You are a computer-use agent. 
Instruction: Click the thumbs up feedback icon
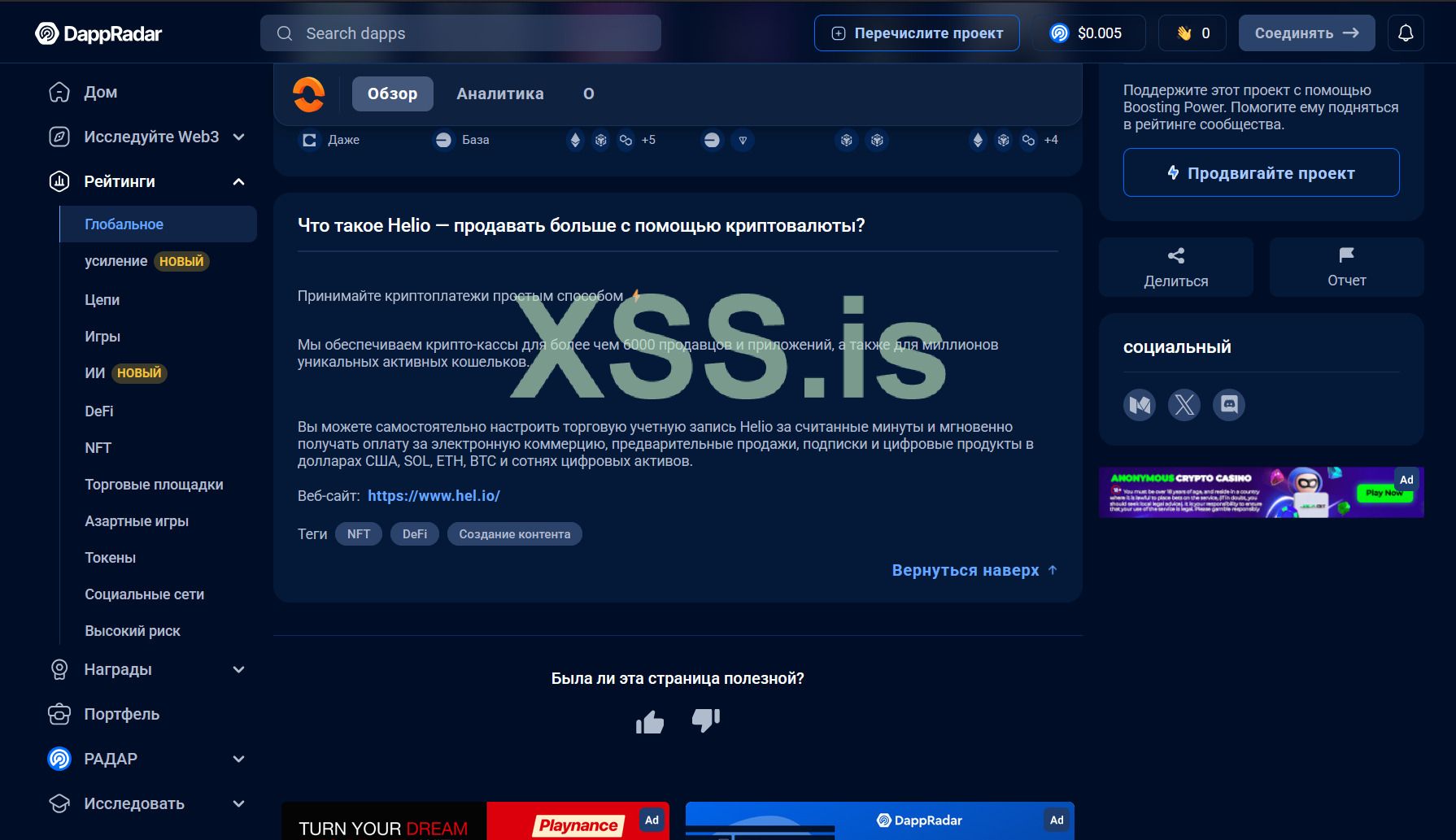[x=650, y=721]
